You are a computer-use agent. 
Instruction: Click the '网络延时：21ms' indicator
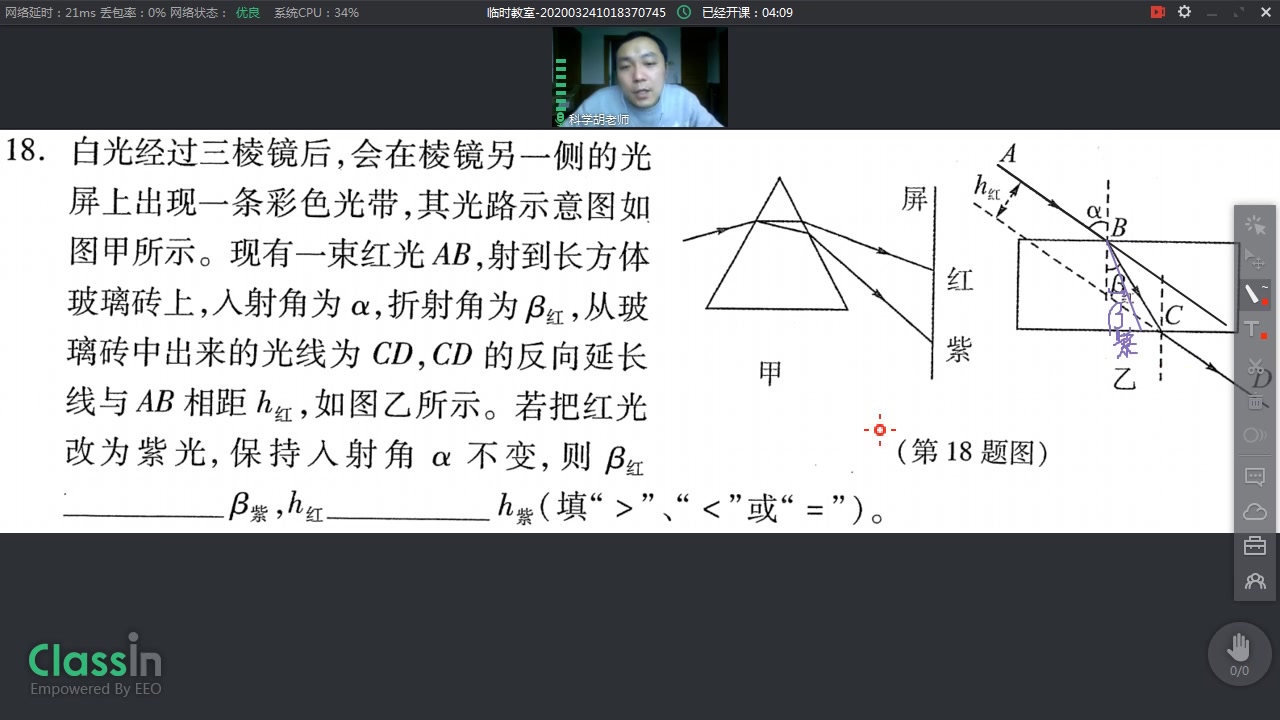coord(49,13)
